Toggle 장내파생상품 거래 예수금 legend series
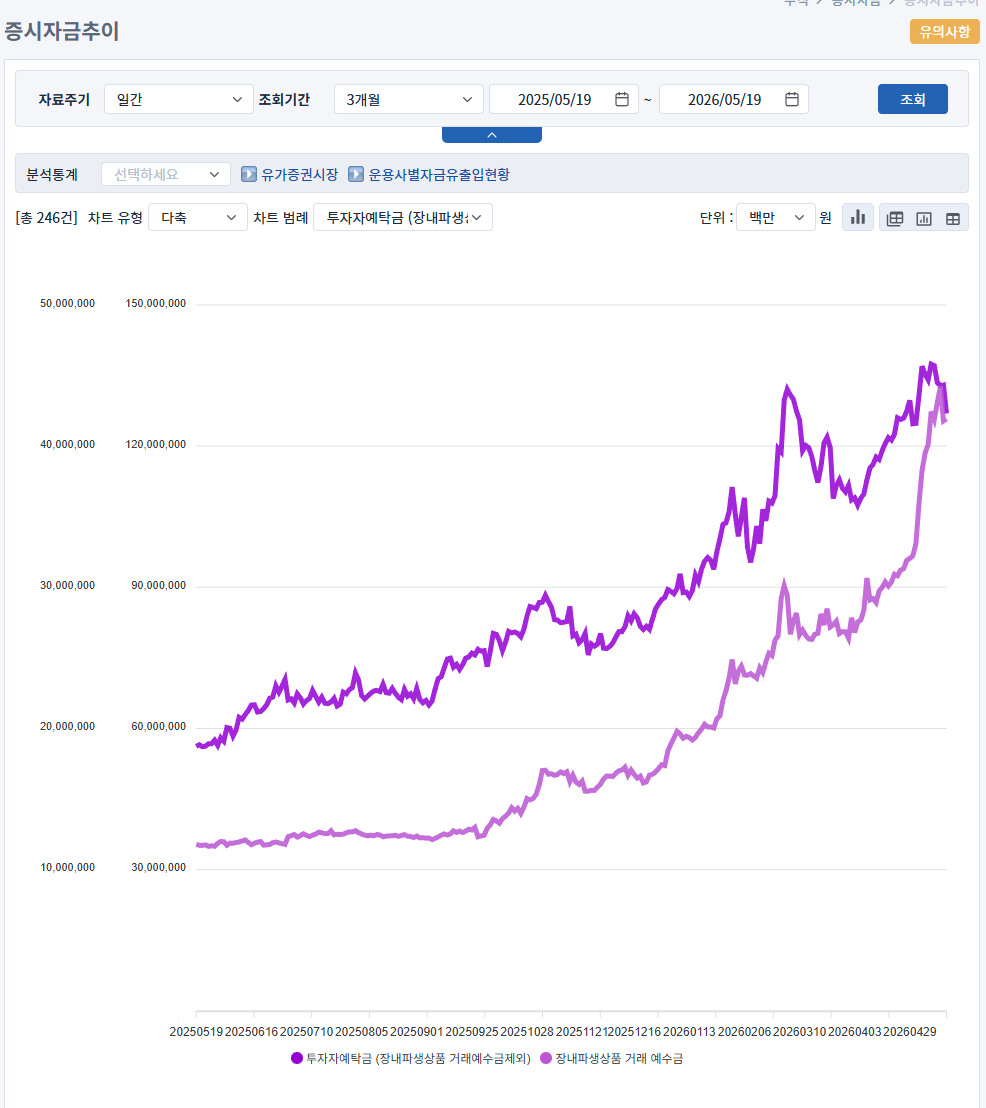The image size is (986, 1108). pyautogui.click(x=611, y=1058)
